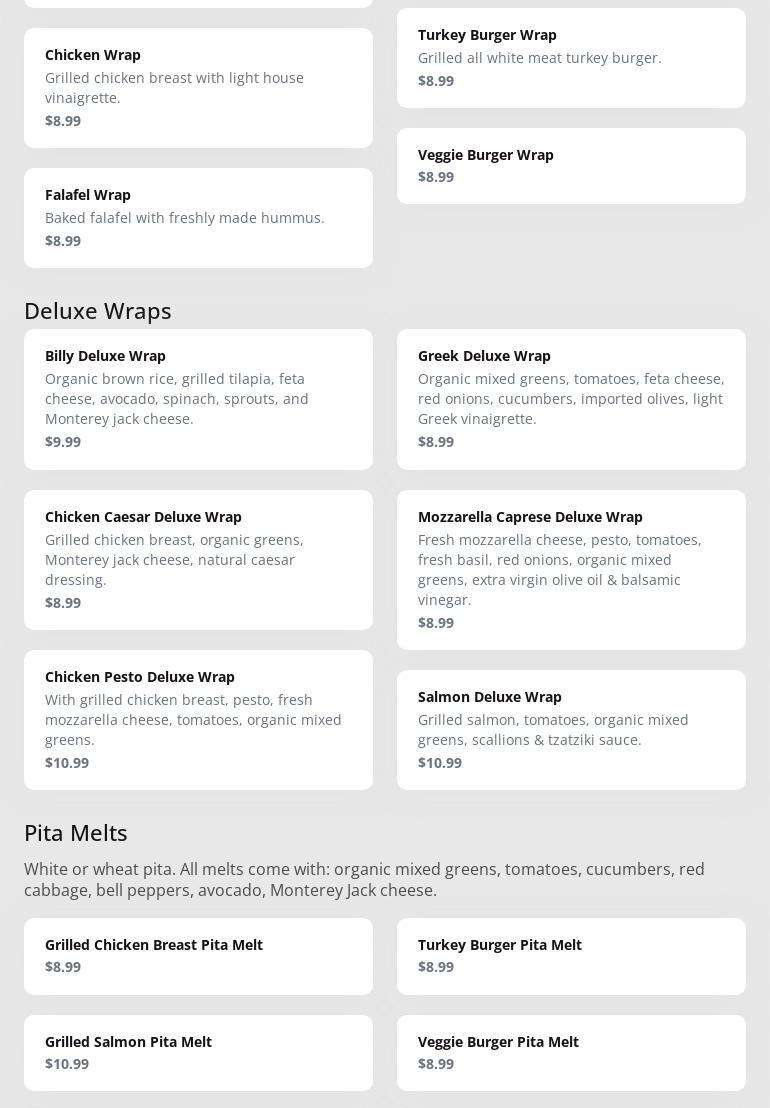This screenshot has width=770, height=1108.
Task: Select the Salmon Deluxe Wrap card
Action: tap(571, 730)
